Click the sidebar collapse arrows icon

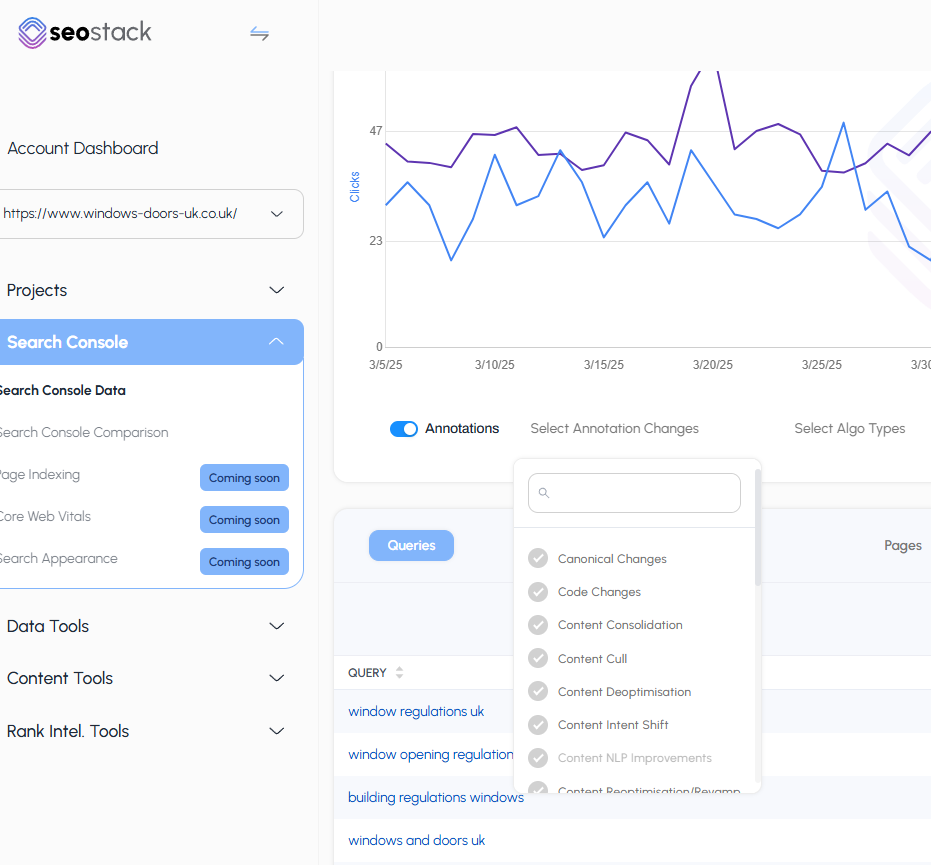tap(259, 34)
